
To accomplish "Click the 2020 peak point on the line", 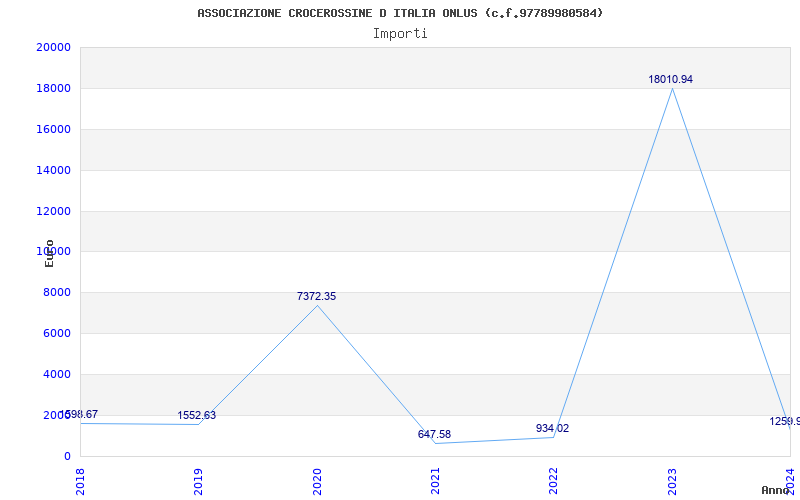I will pos(317,305).
